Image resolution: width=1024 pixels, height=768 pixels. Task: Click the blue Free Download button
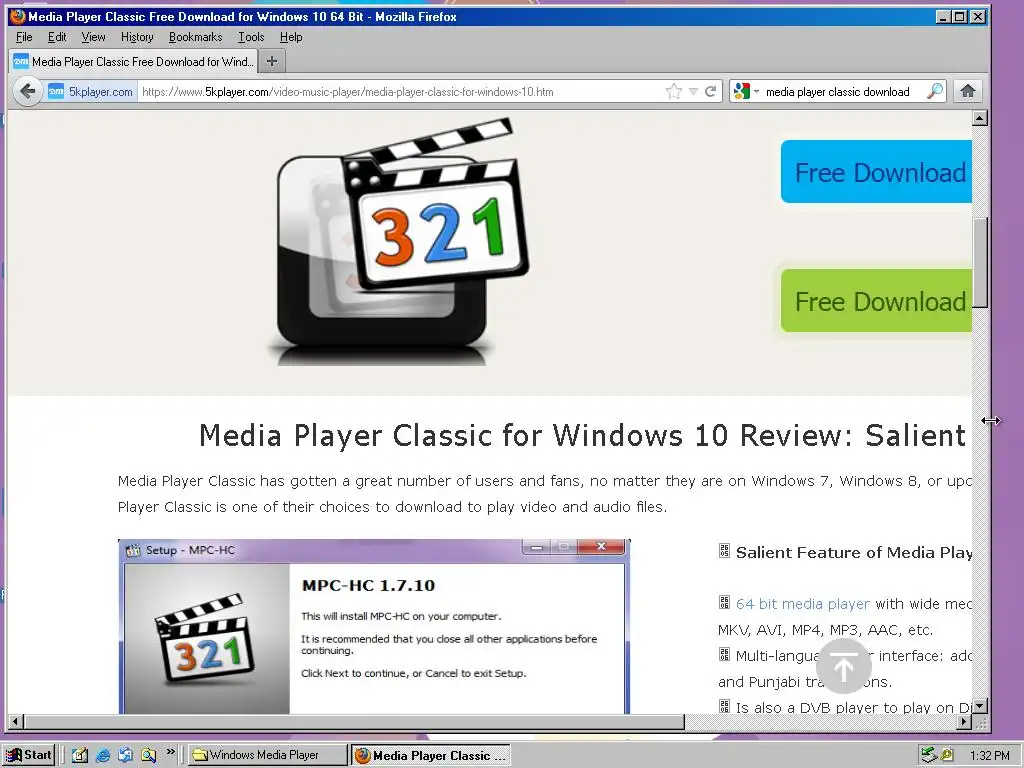click(876, 172)
